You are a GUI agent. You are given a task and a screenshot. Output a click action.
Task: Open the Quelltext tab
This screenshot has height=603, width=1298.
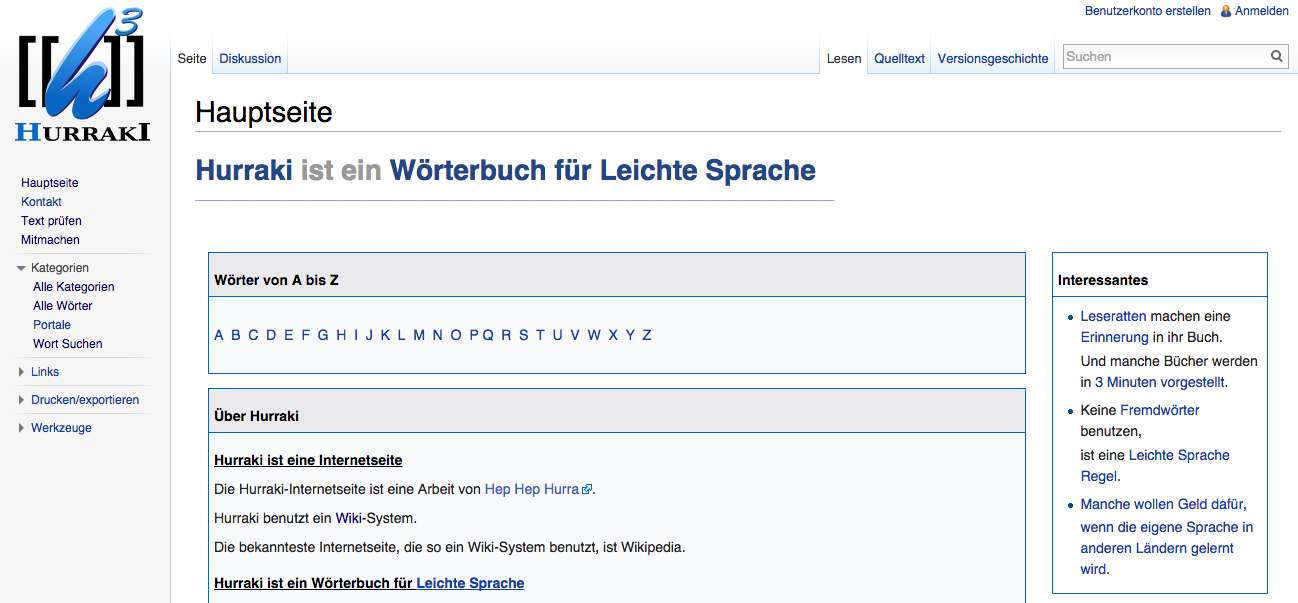899,58
